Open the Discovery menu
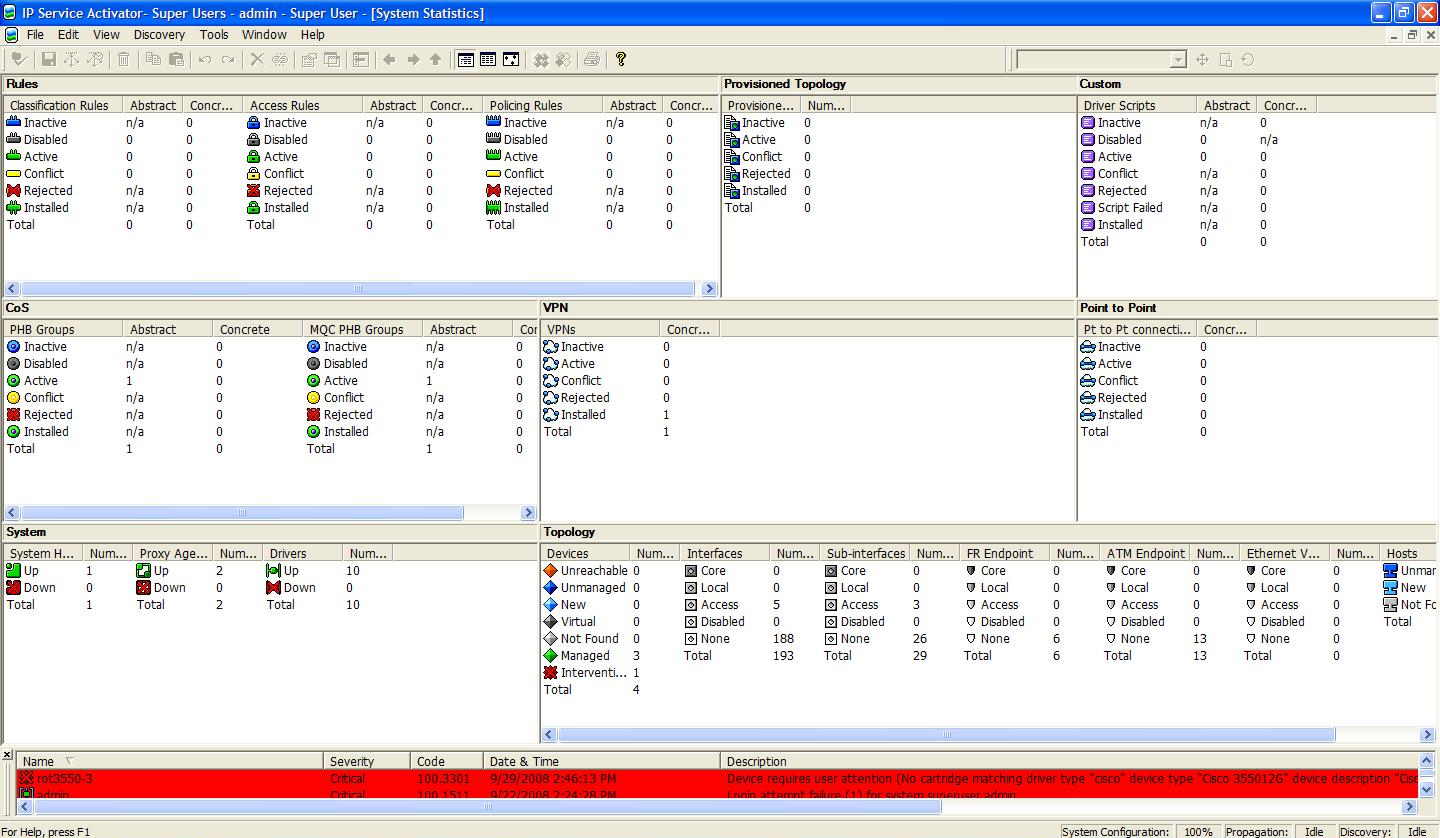Image resolution: width=1440 pixels, height=838 pixels. (159, 35)
